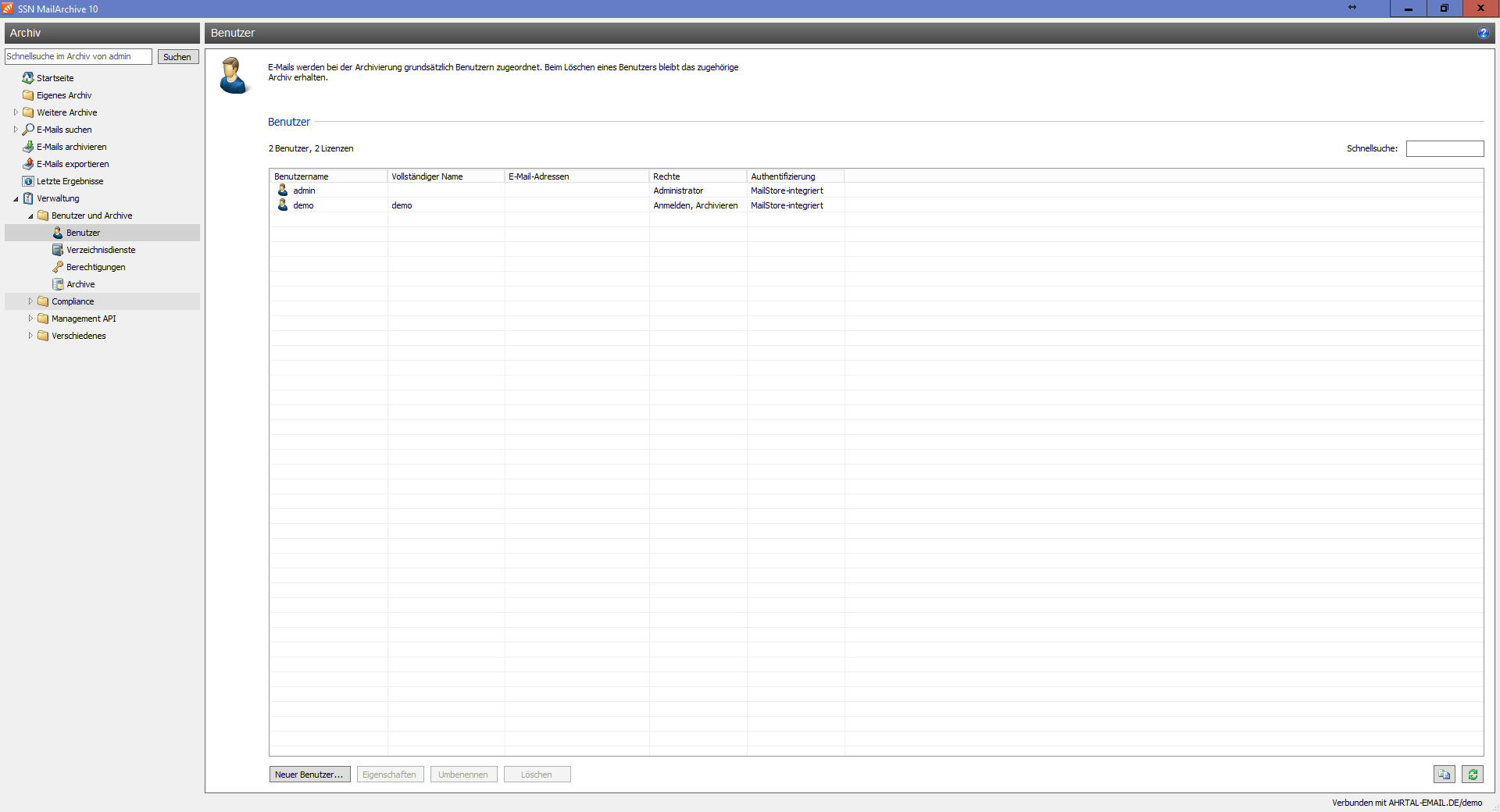Image resolution: width=1500 pixels, height=812 pixels.
Task: Click the Startseite home icon
Action: [x=28, y=78]
